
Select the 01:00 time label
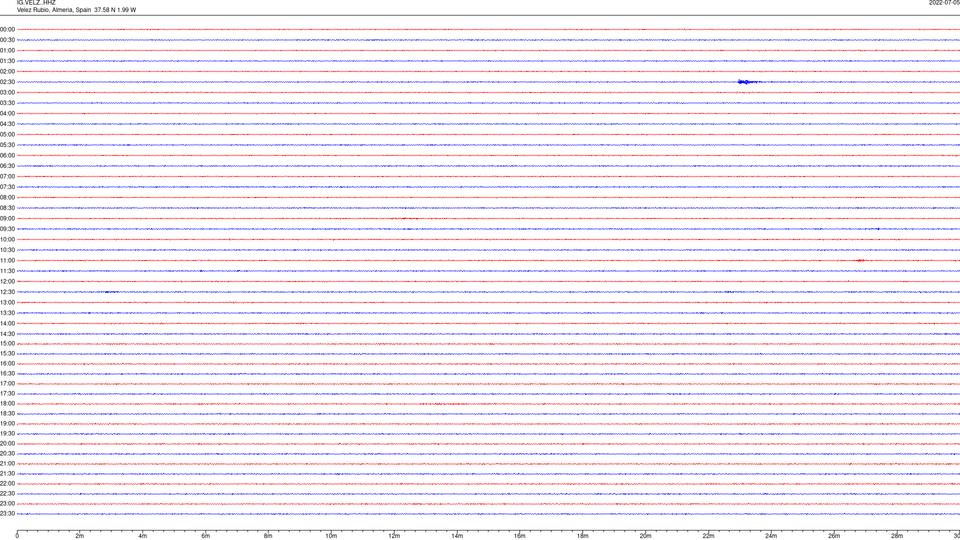coord(7,51)
